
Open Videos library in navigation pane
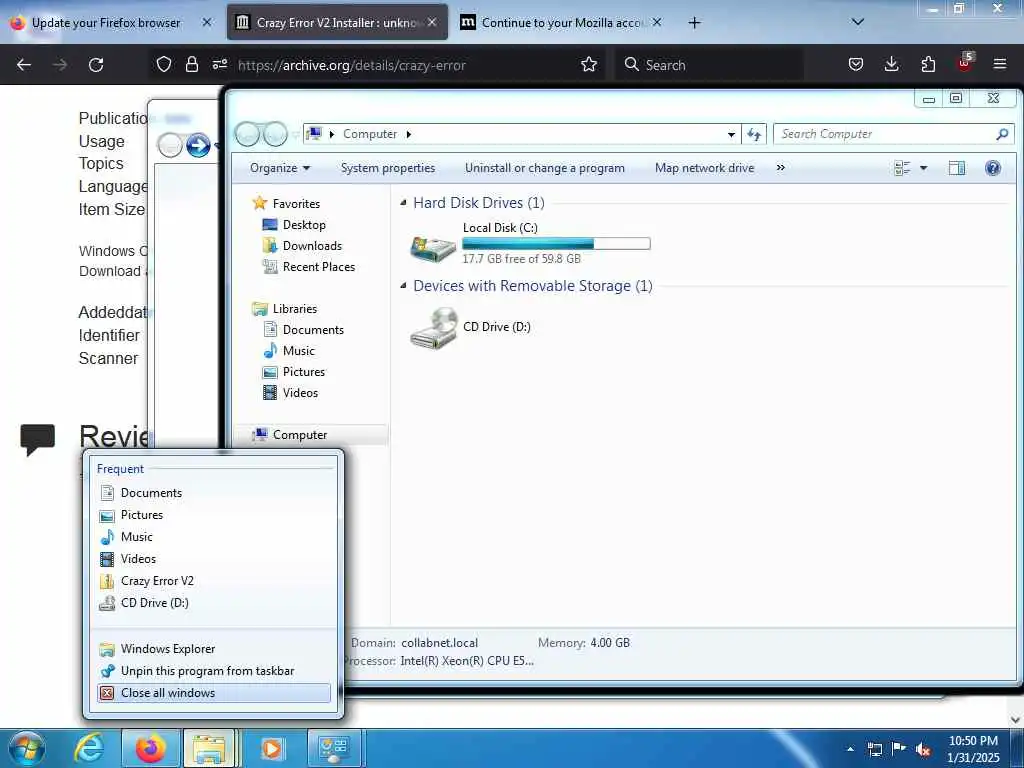pos(300,392)
